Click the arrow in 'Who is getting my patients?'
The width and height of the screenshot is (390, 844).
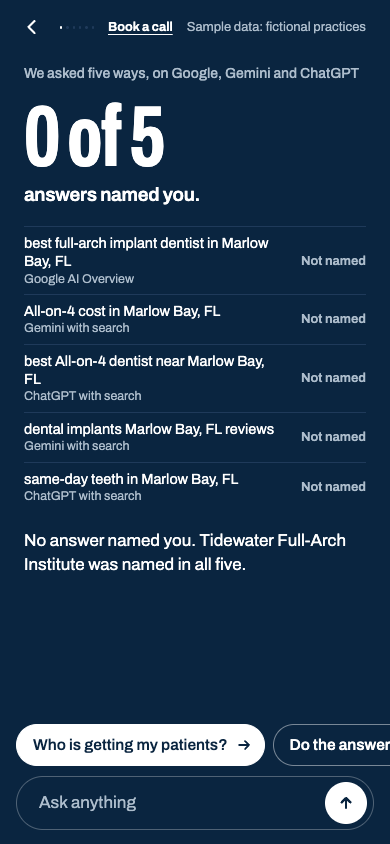(244, 745)
